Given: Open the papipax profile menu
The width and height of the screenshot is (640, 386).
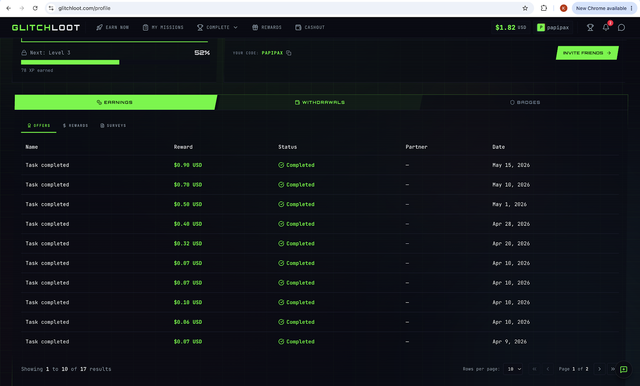Looking at the screenshot, I should (553, 27).
